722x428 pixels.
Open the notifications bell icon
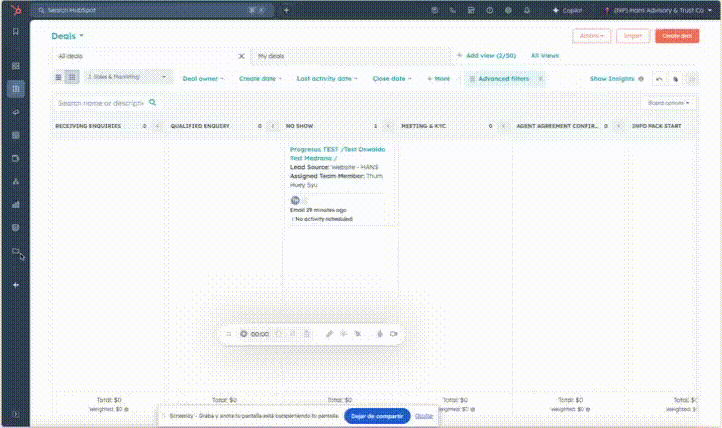pos(524,10)
